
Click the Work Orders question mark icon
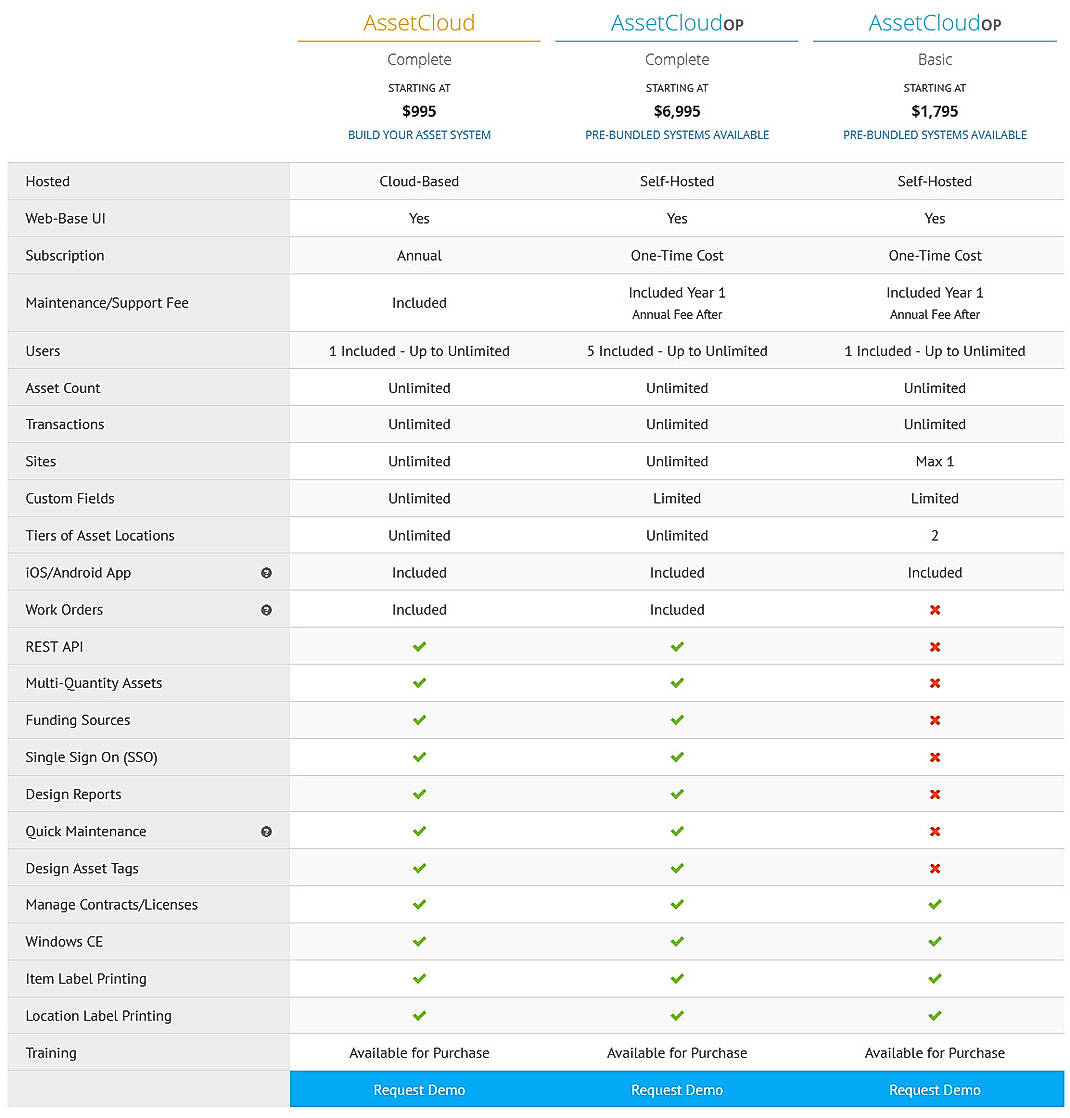click(266, 609)
